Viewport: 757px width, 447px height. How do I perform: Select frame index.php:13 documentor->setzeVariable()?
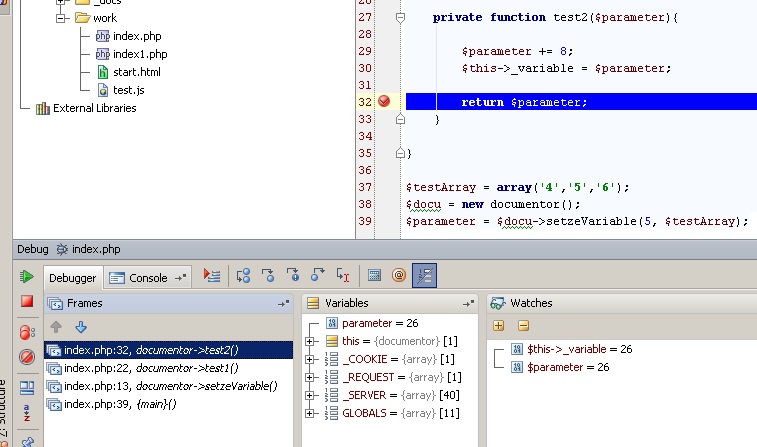[x=168, y=386]
